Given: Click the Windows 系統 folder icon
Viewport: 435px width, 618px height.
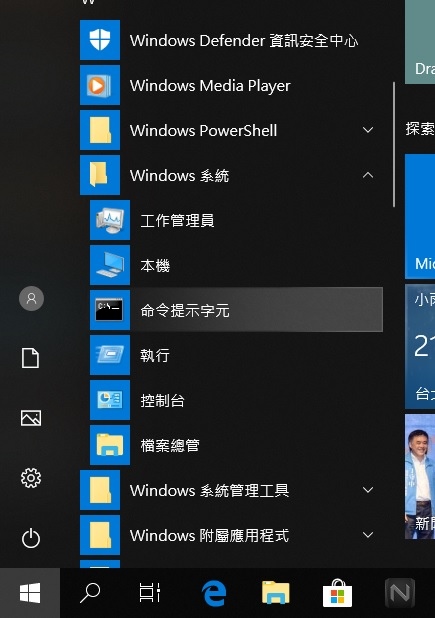Looking at the screenshot, I should coord(100,175).
